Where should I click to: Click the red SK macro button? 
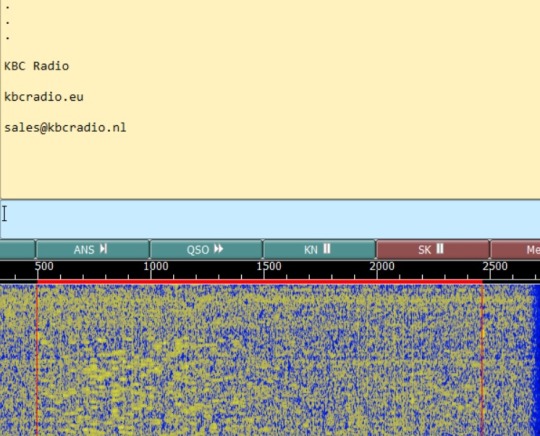(433, 249)
